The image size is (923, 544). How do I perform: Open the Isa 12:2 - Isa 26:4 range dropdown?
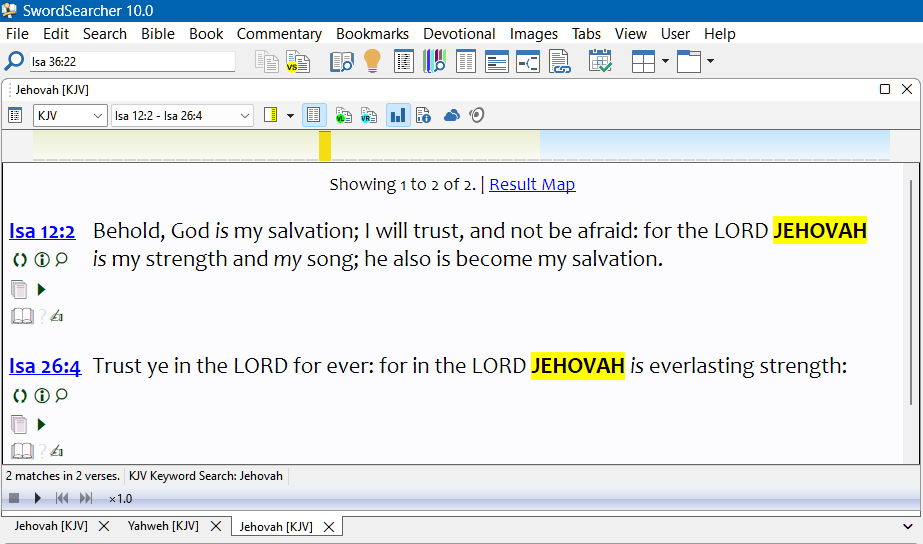coord(182,115)
